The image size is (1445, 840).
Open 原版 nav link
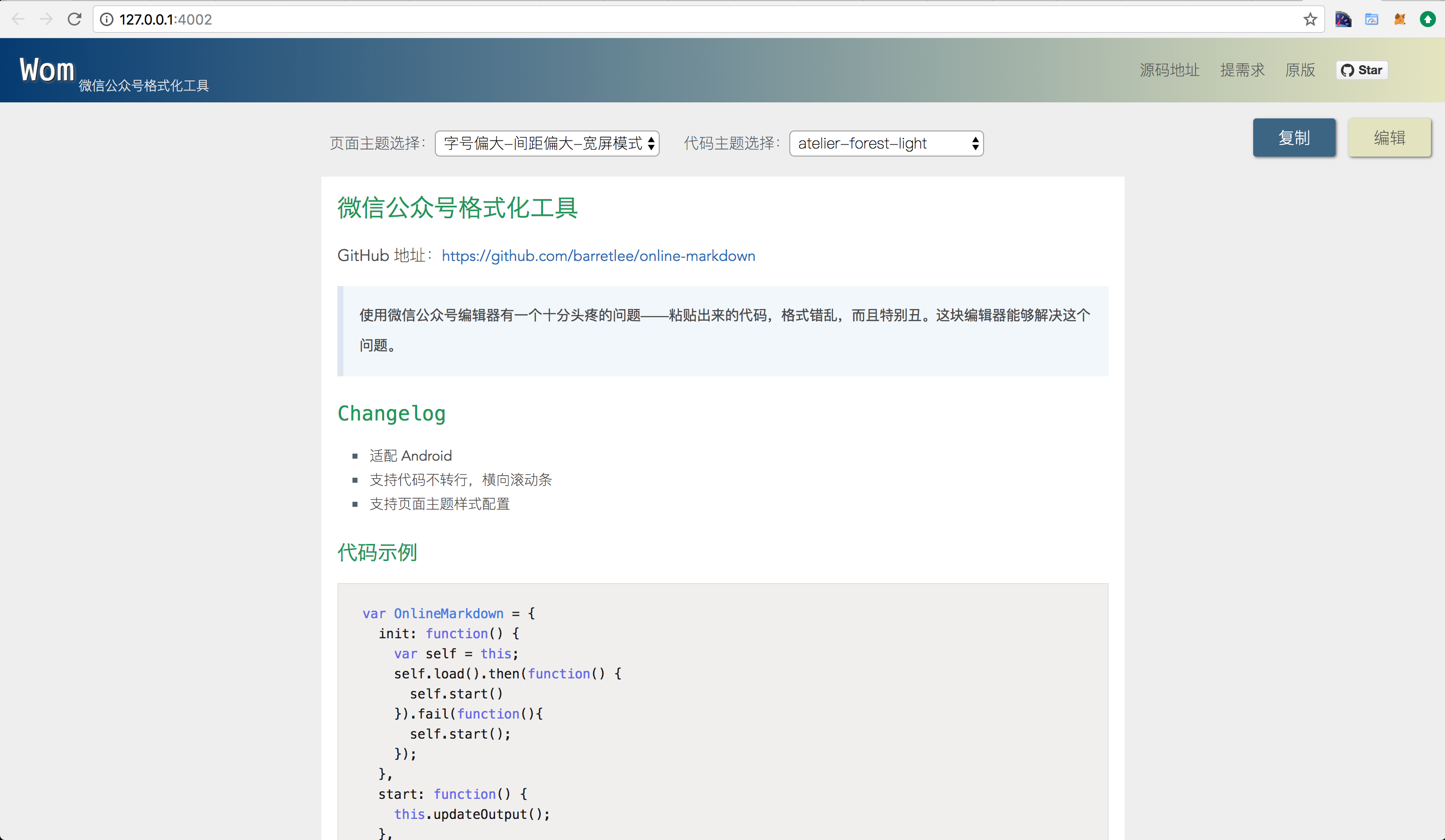1300,70
